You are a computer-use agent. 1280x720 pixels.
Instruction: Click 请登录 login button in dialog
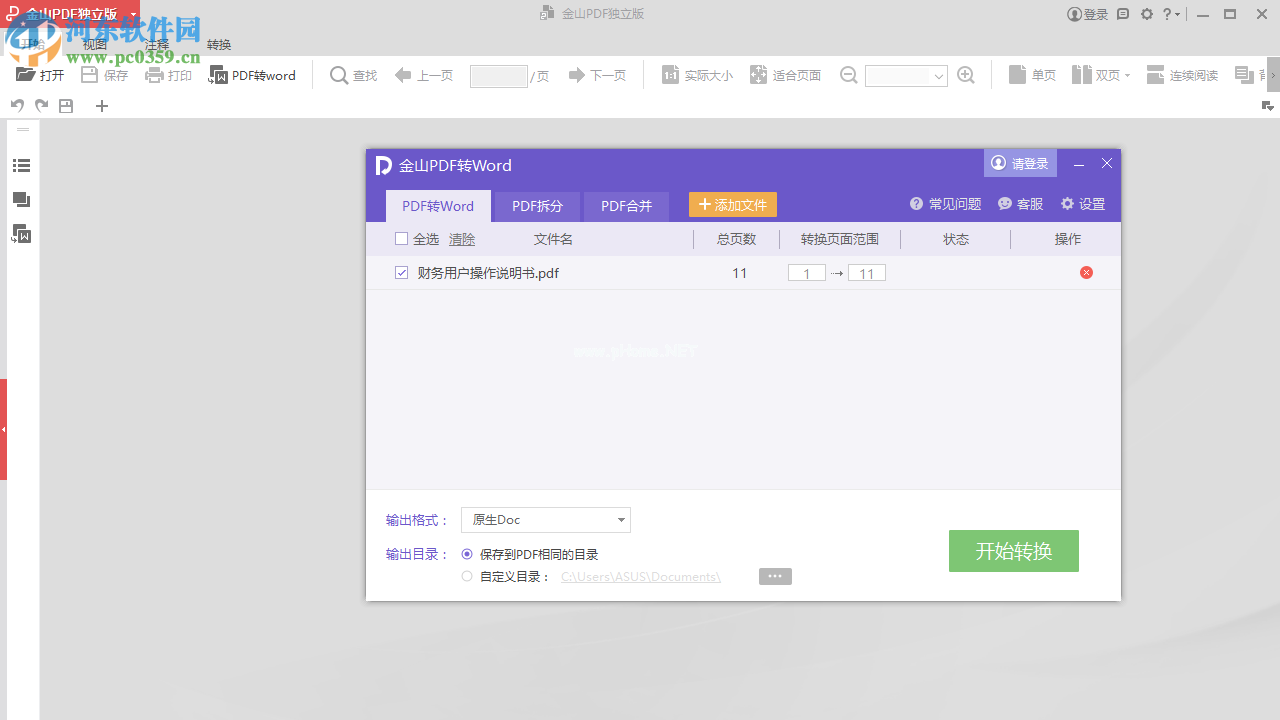tap(1020, 163)
